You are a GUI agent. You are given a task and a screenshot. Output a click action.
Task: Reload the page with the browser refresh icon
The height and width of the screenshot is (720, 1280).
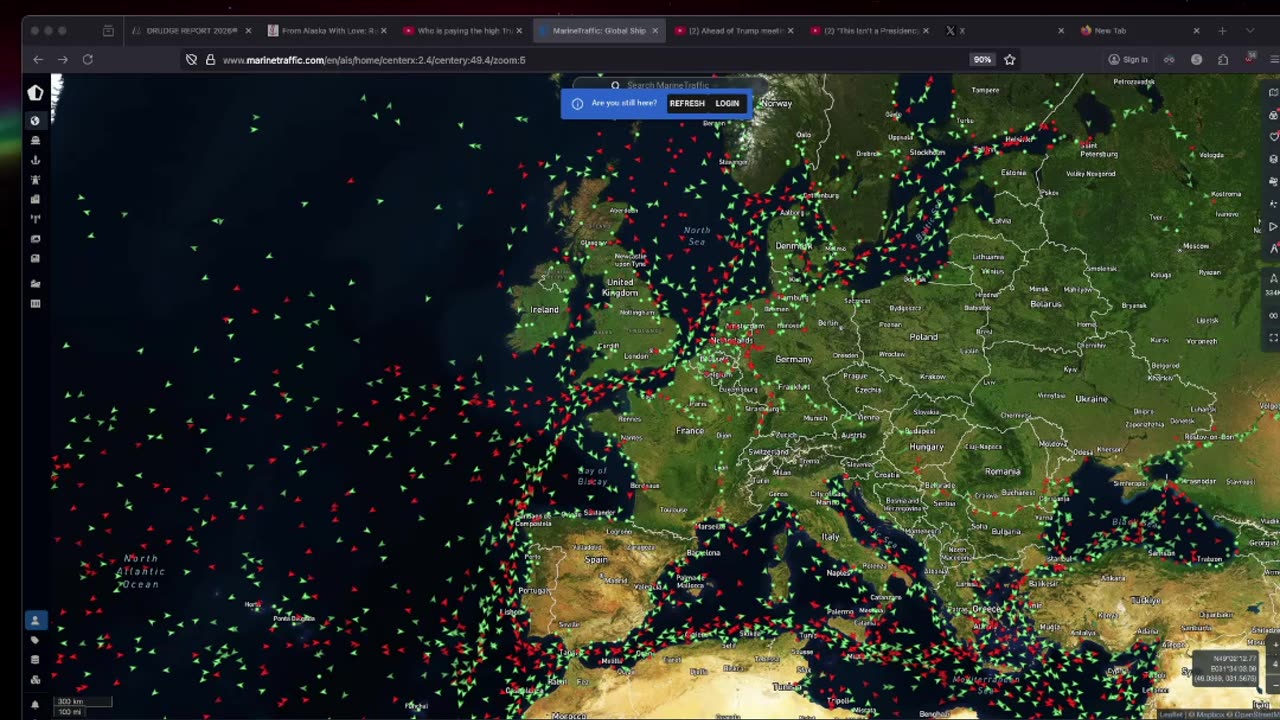tap(87, 60)
